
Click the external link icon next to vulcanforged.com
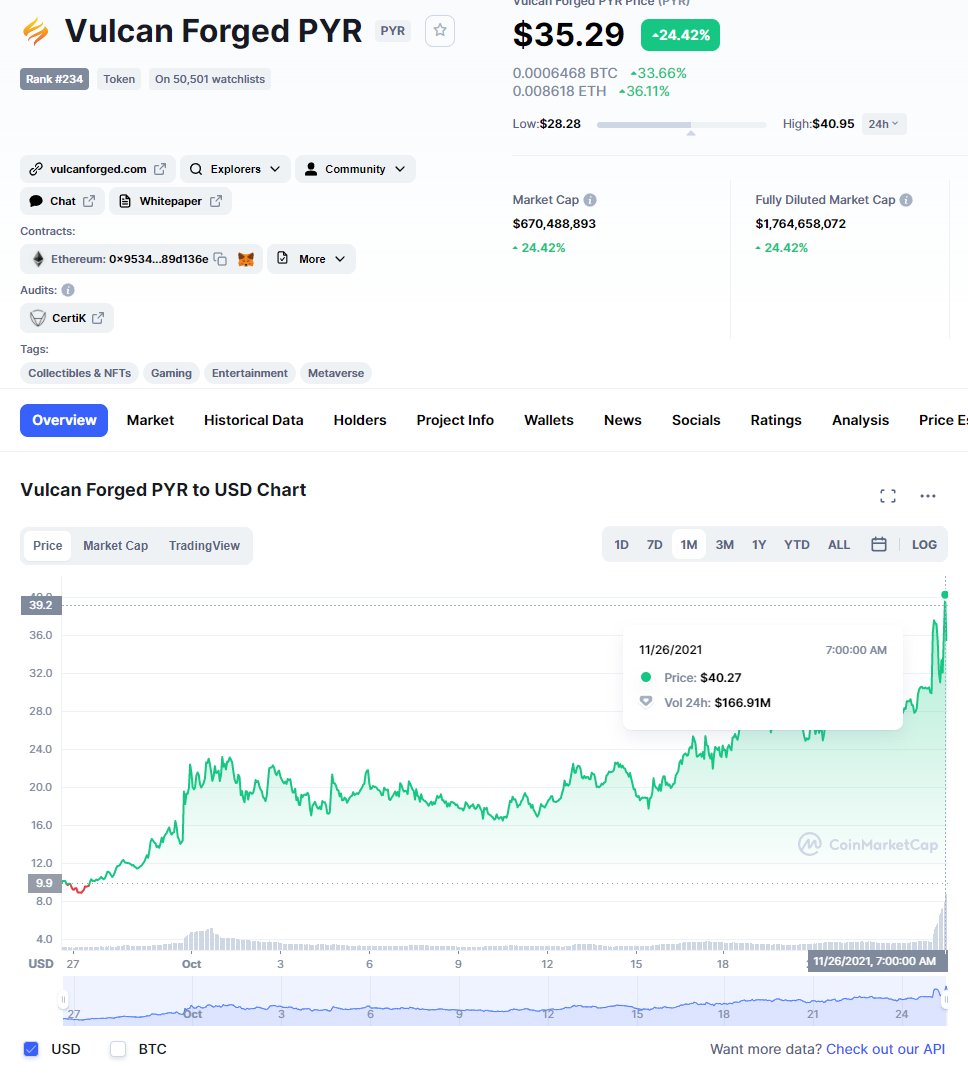[160, 169]
